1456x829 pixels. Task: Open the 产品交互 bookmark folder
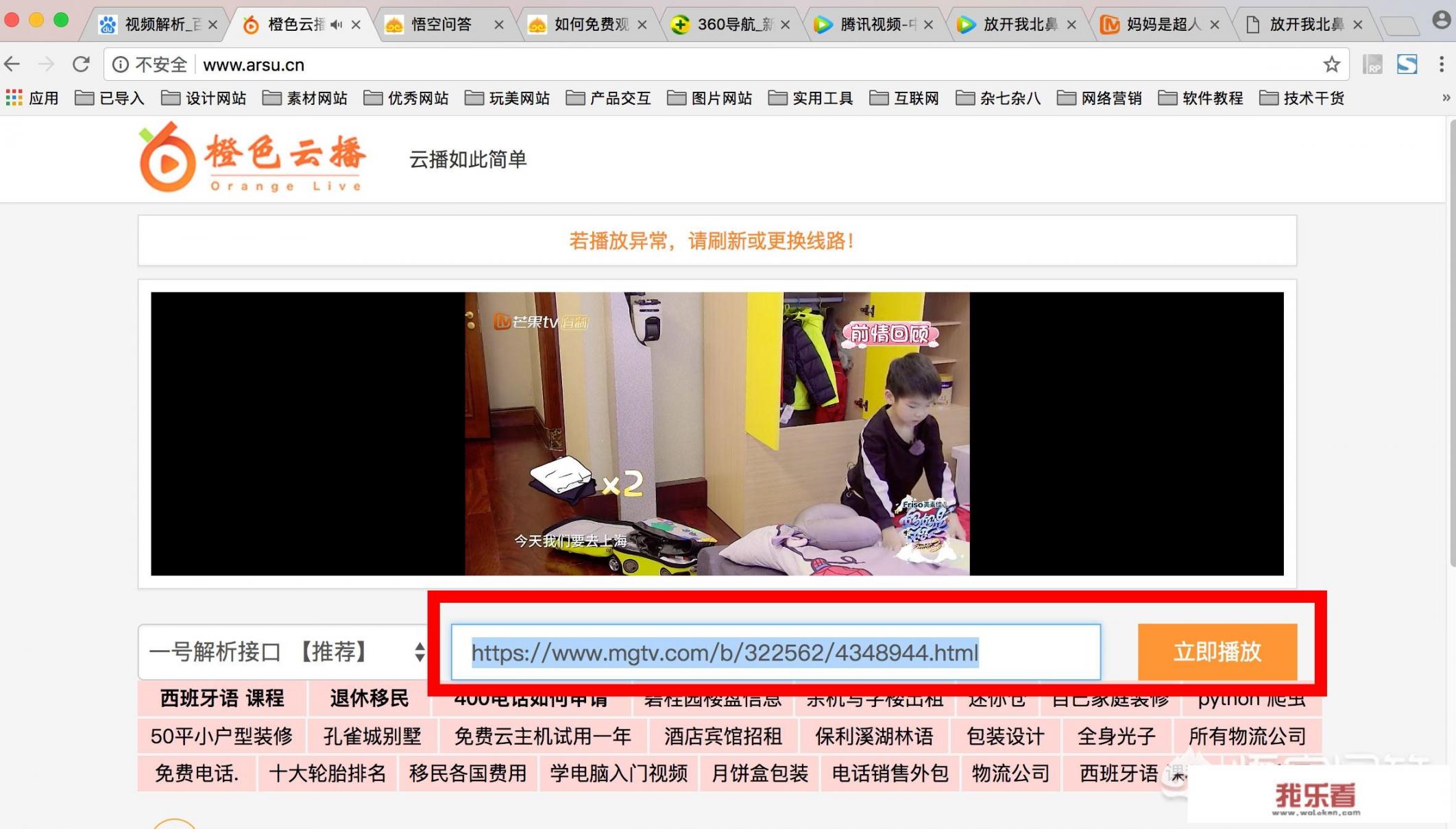608,98
